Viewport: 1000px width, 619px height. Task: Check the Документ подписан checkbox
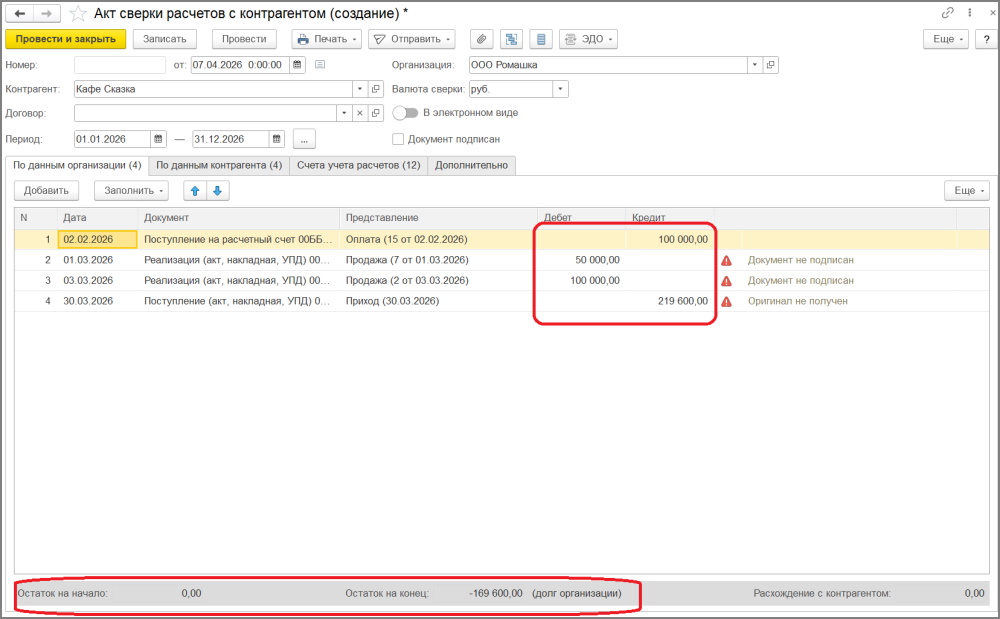[398, 139]
